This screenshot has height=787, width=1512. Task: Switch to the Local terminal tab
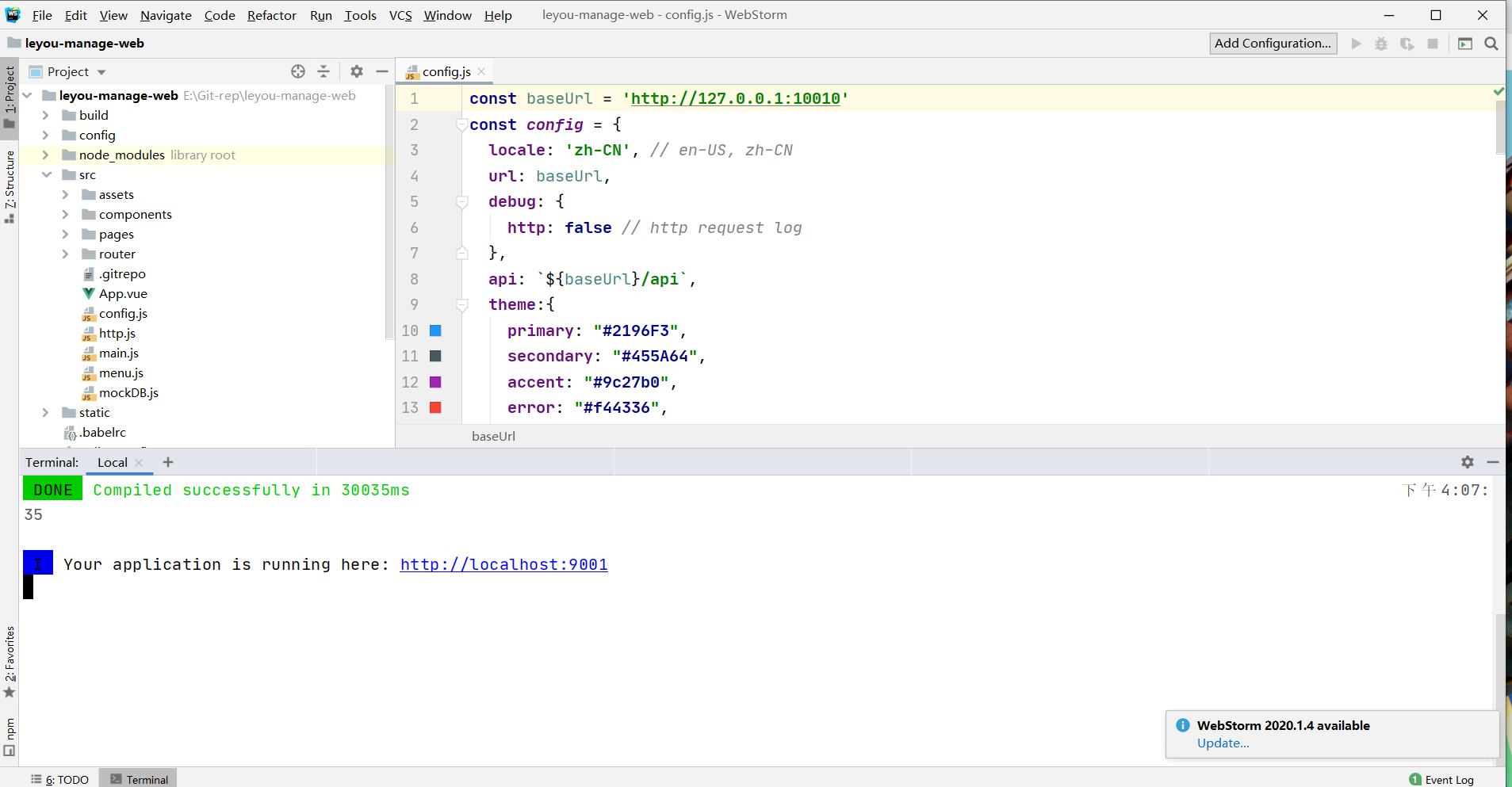pos(113,462)
